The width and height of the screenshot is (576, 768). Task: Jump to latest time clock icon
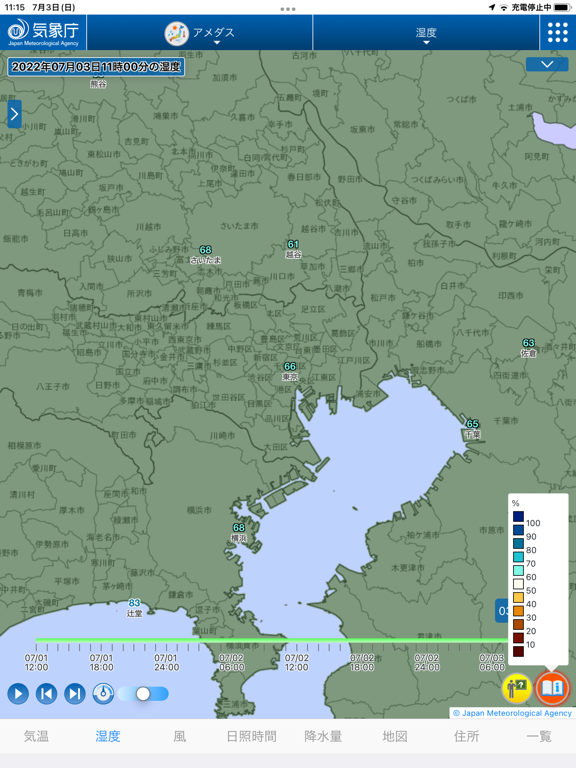(103, 694)
